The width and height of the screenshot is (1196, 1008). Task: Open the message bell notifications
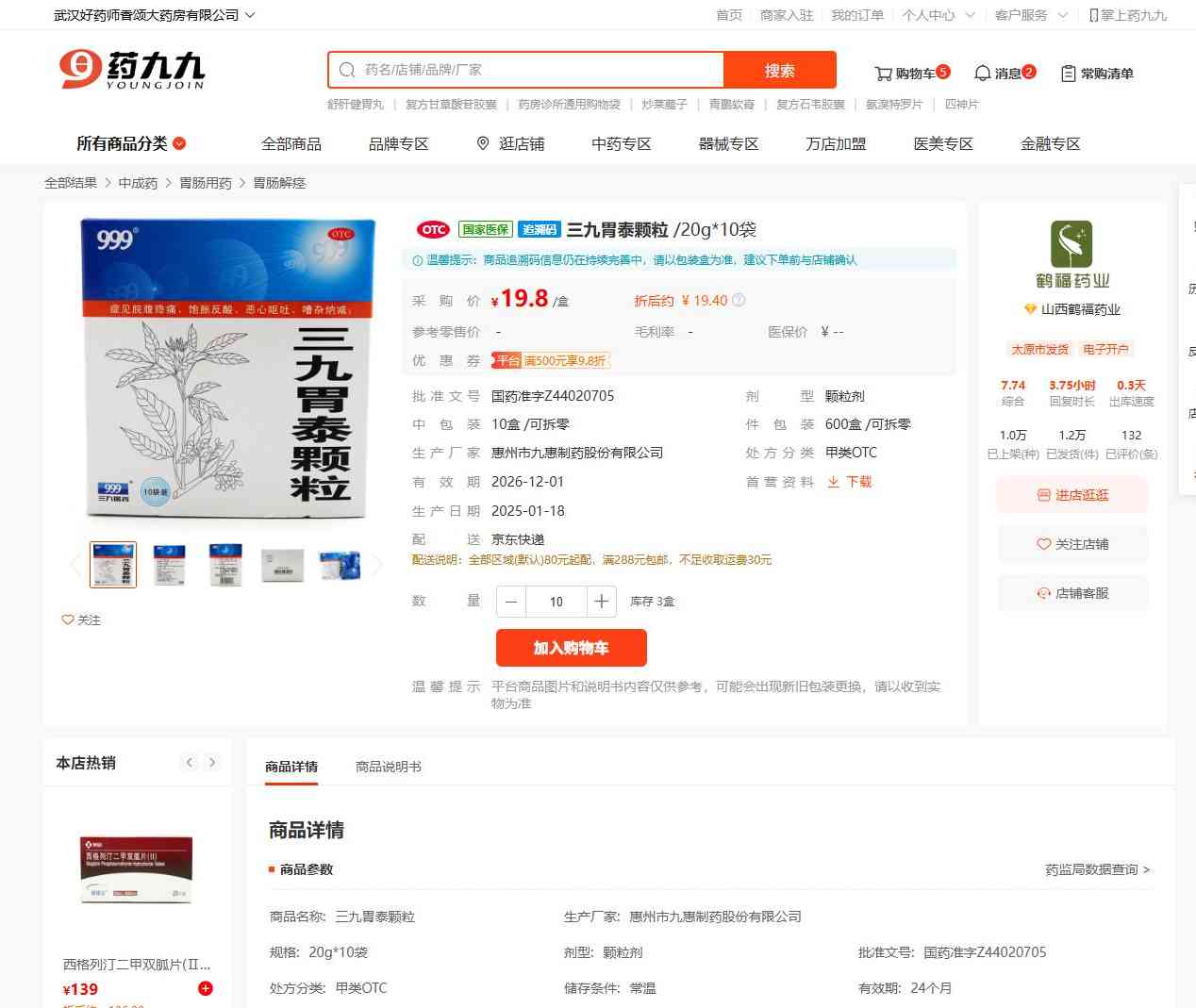tap(983, 74)
